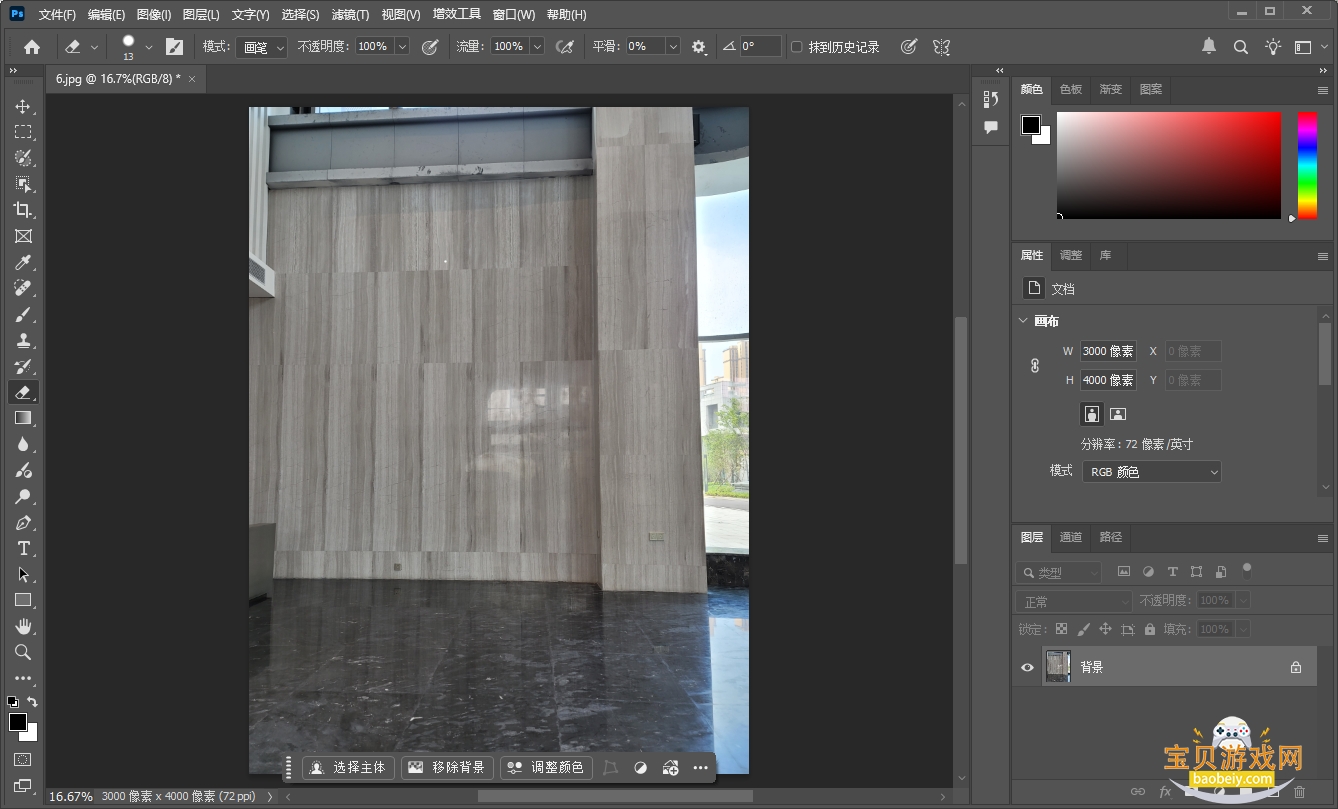Open the layer blend mode 正常 dropdown
The image size is (1338, 809).
point(1074,601)
